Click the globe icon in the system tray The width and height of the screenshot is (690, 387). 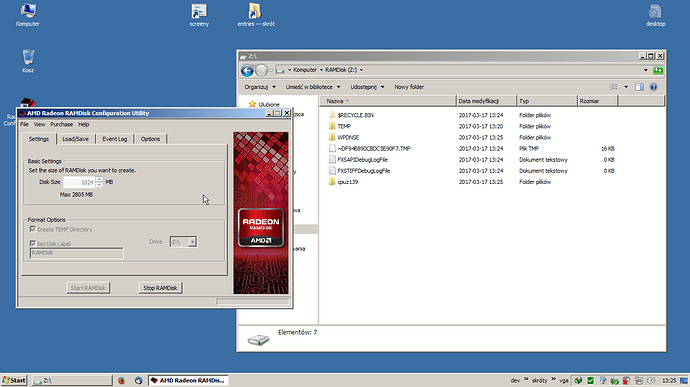[578, 380]
